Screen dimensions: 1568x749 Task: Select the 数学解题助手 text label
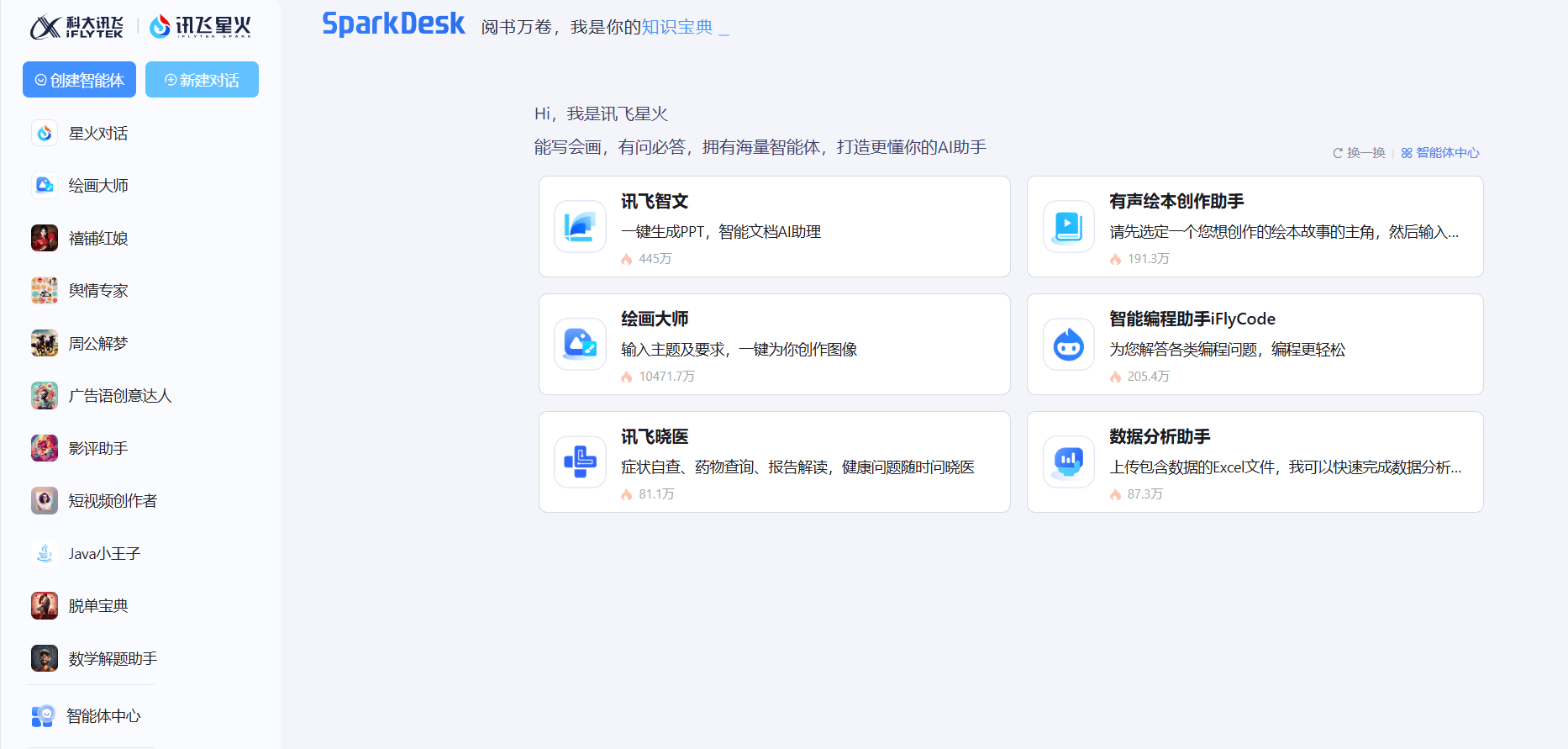[x=113, y=659]
